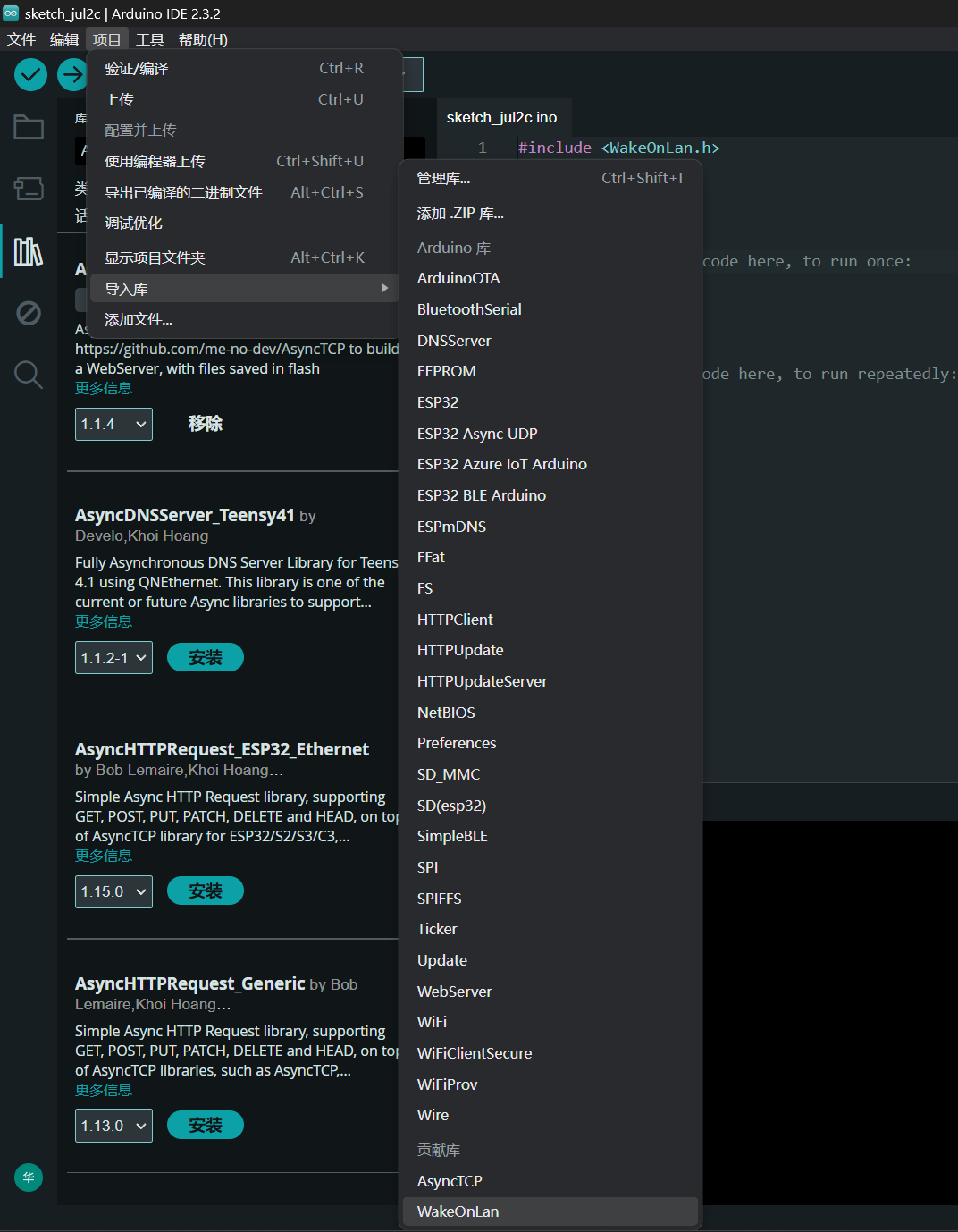
Task: Open the 1.13.0 version dropdown
Action: point(113,1126)
